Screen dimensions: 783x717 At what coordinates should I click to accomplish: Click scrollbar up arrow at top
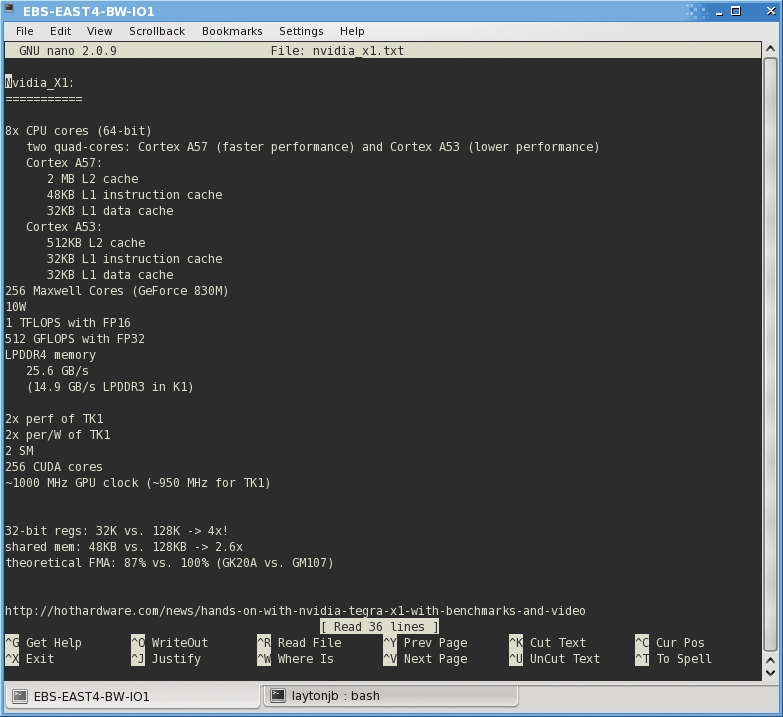point(770,49)
